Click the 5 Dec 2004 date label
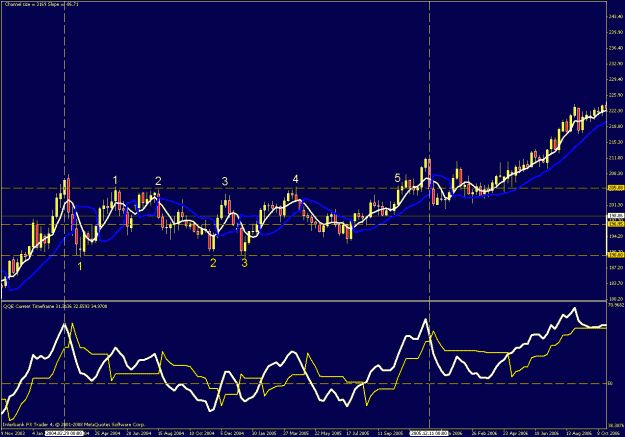Screen dimensions: 625x437 point(232,433)
